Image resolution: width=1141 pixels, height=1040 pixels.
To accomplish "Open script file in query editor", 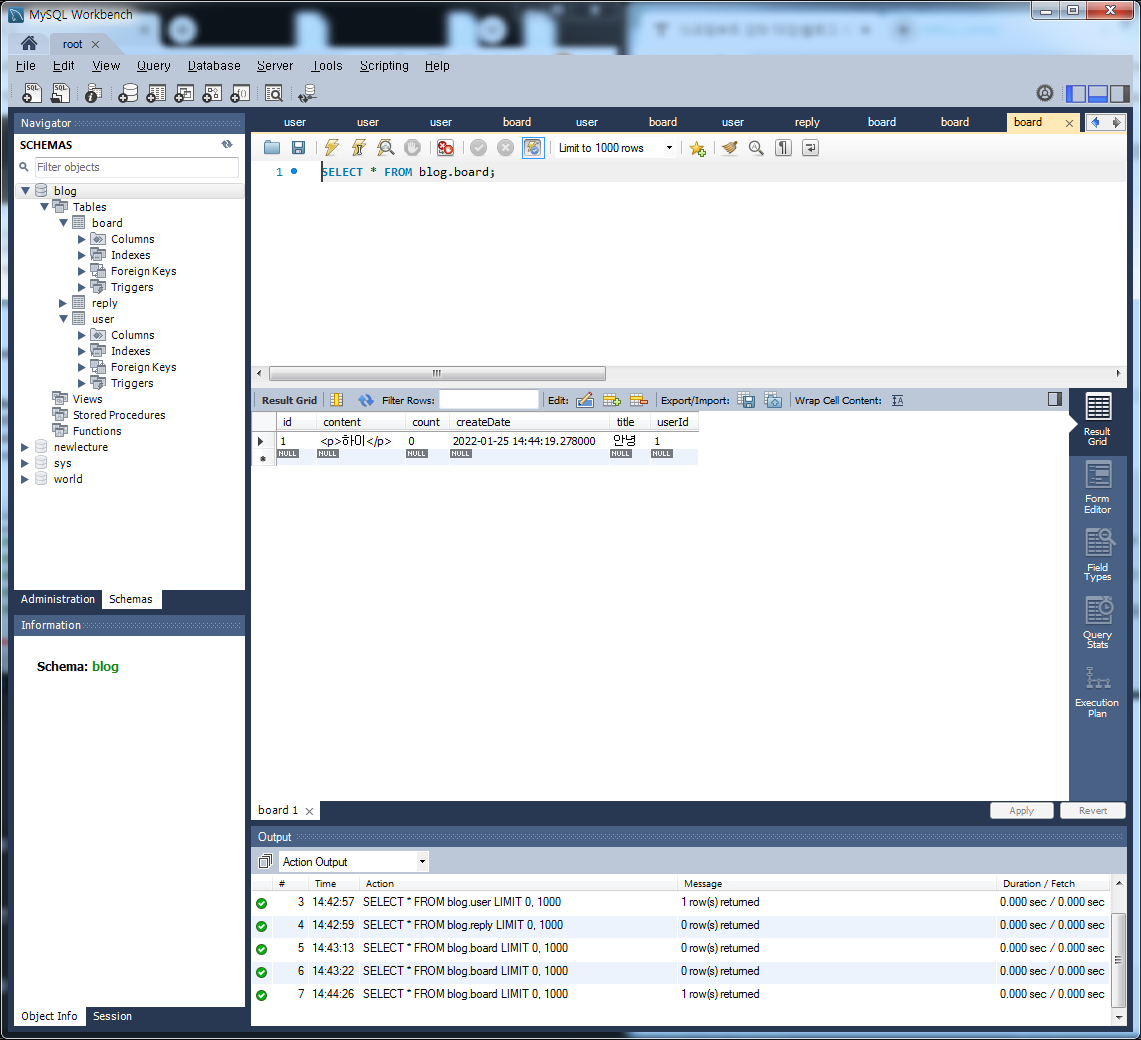I will 272,148.
